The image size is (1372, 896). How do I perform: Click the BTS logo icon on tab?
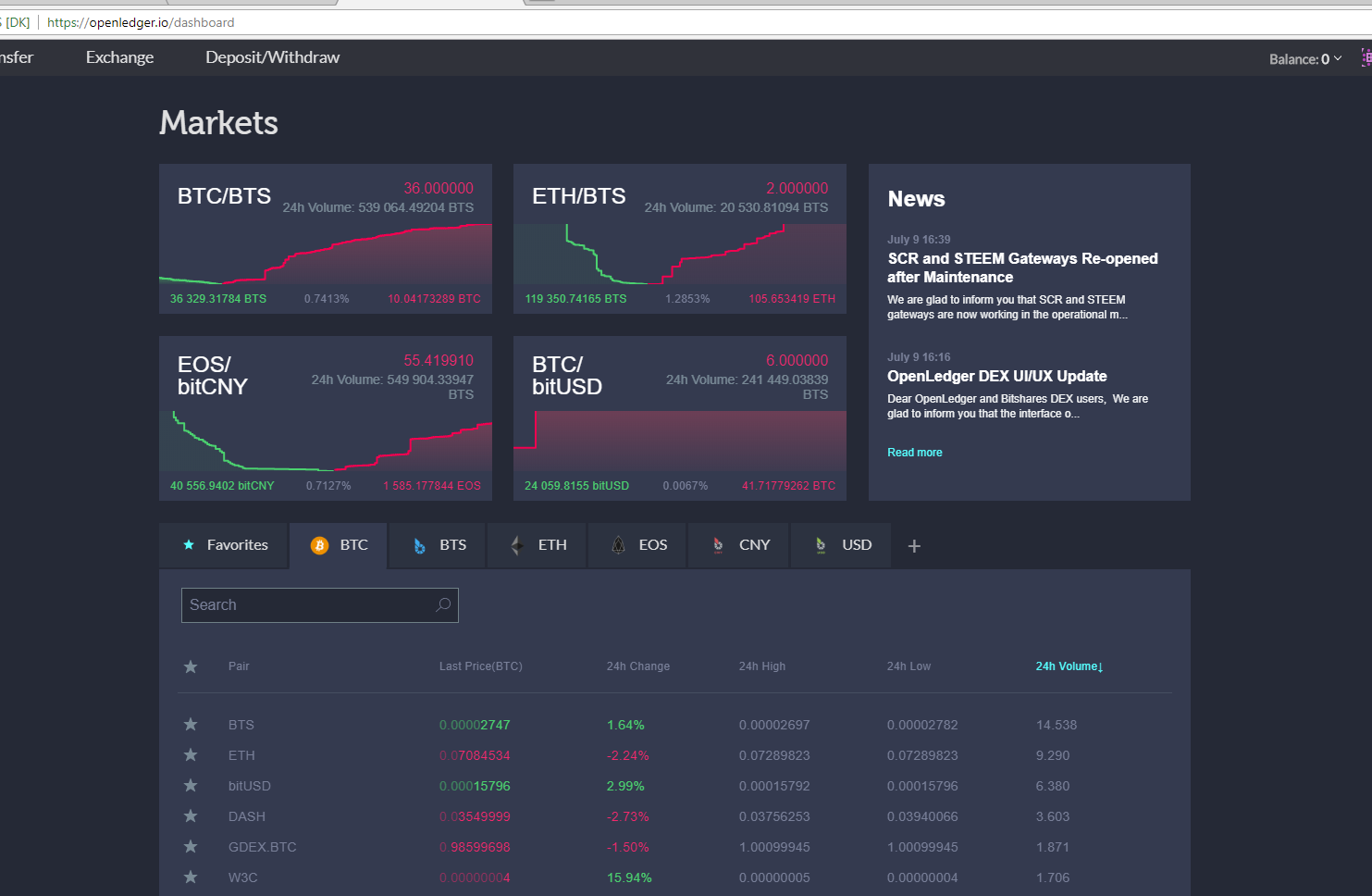coord(420,546)
